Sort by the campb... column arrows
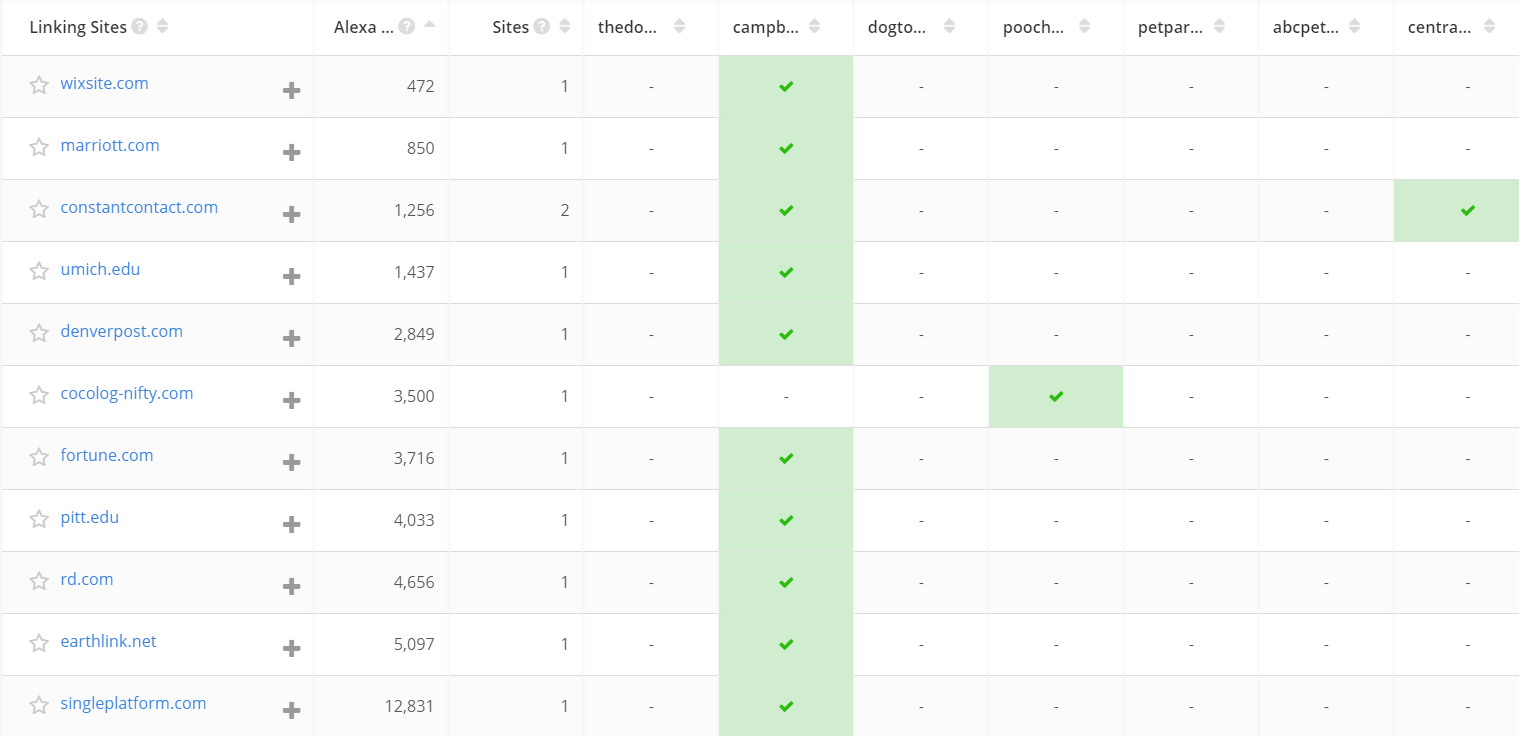Screen dimensions: 1520x736 point(814,27)
